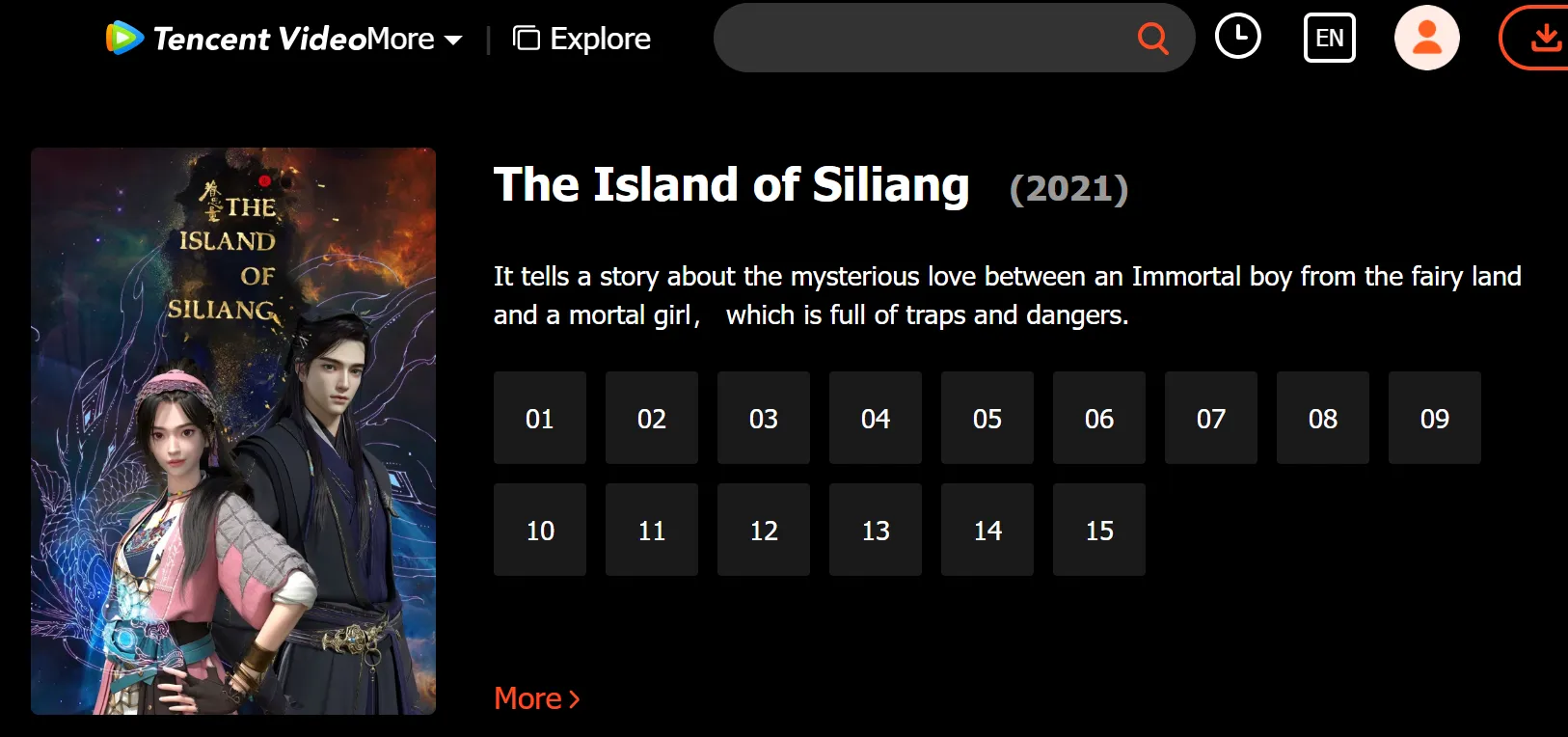Click the Tencent Video logo icon
The image size is (1568, 737).
pos(124,38)
